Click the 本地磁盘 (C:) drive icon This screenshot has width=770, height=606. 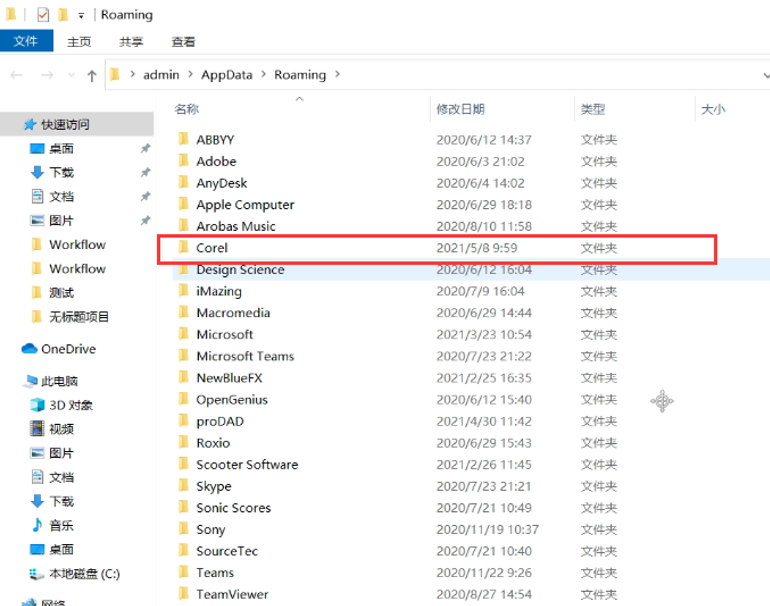[x=37, y=574]
